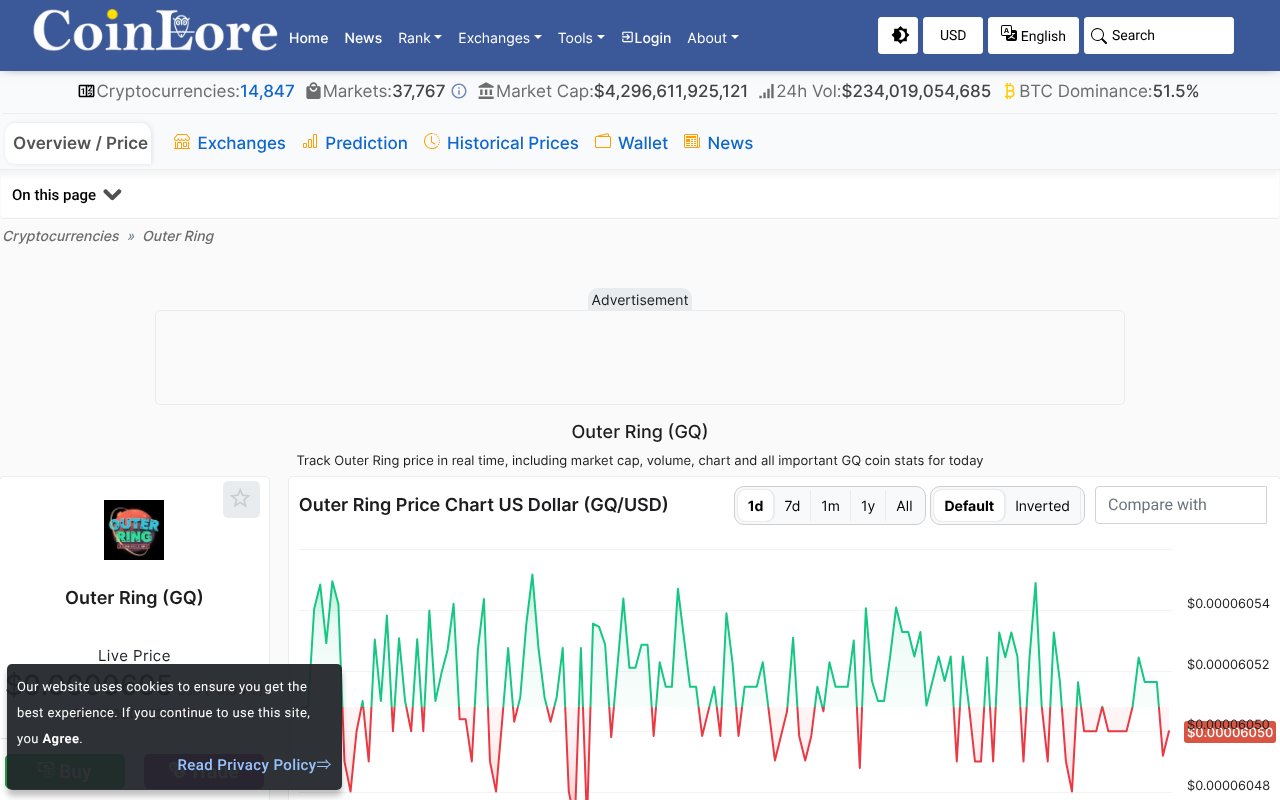Image resolution: width=1280 pixels, height=800 pixels.
Task: Open the News page from the navbar
Action: coord(363,38)
